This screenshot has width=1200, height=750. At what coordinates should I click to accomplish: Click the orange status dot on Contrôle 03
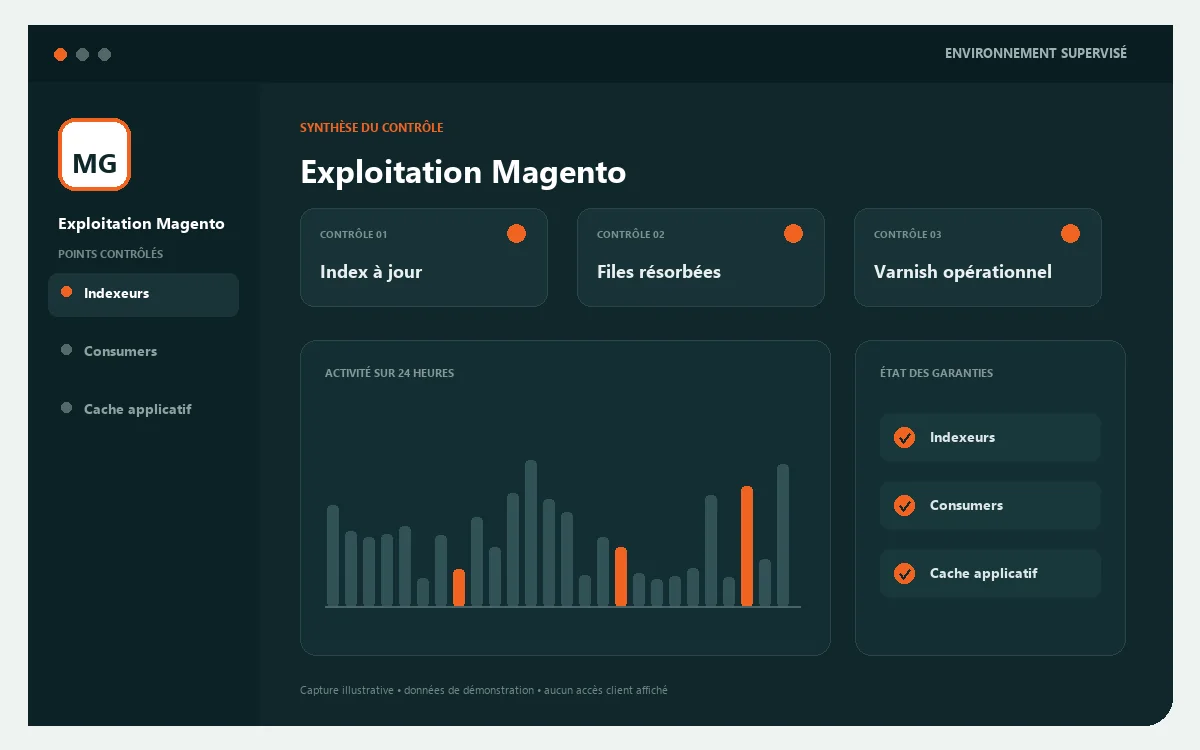(x=1070, y=234)
